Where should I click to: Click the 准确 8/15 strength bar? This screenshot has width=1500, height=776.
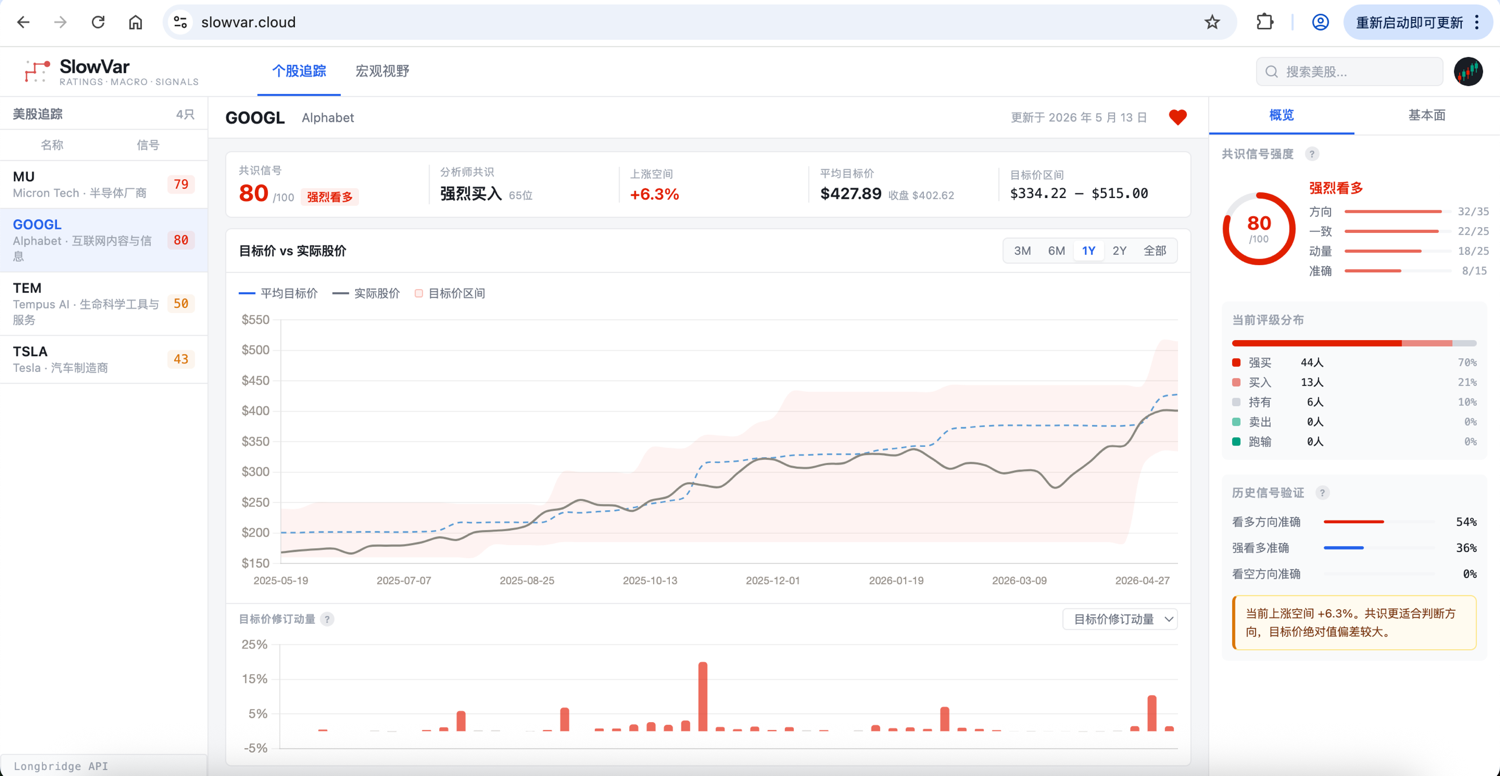[1398, 271]
